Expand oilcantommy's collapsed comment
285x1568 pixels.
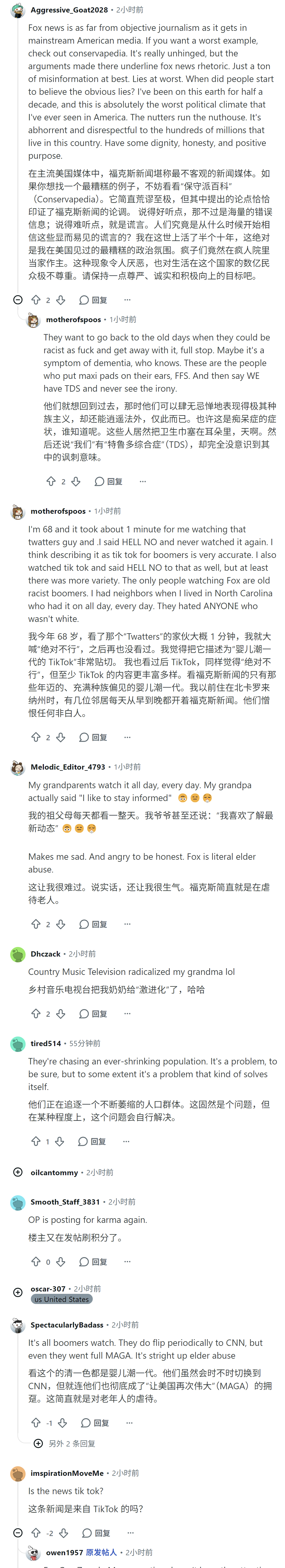point(18,1172)
